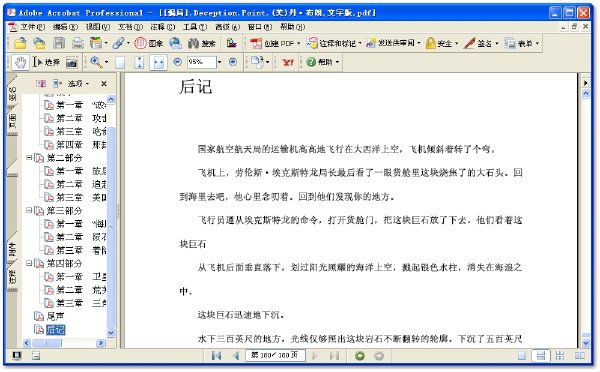The height and width of the screenshot is (372, 600).
Task: Click the zoom in magnifier tool
Action: click(96, 62)
